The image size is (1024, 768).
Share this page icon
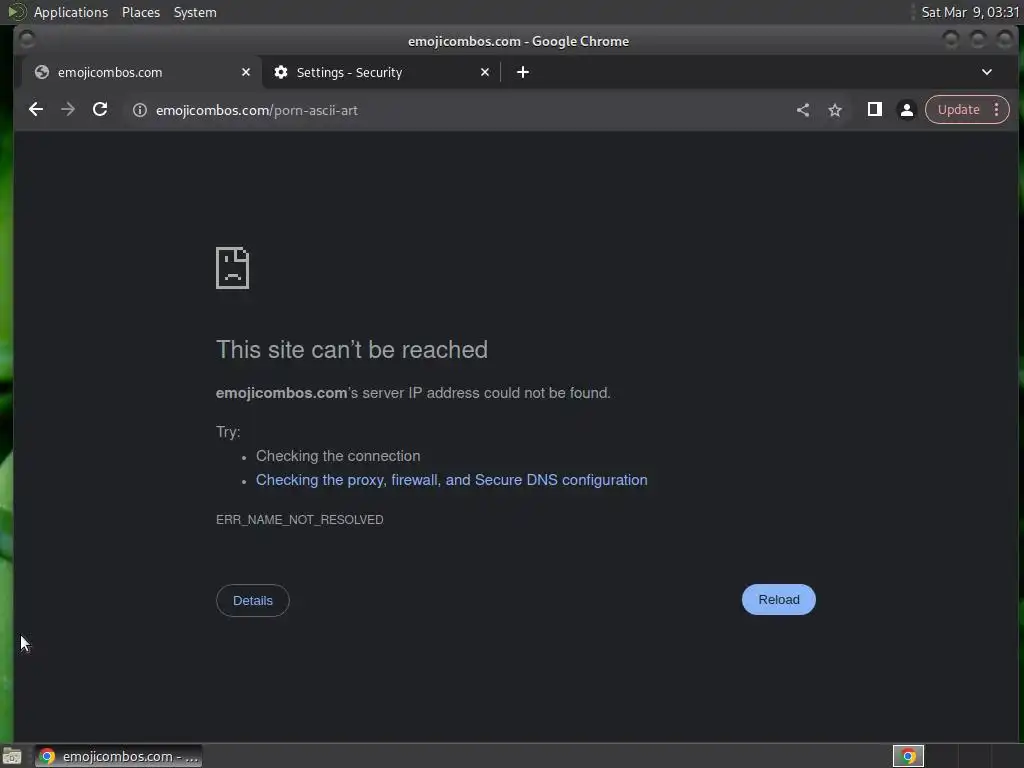click(803, 110)
